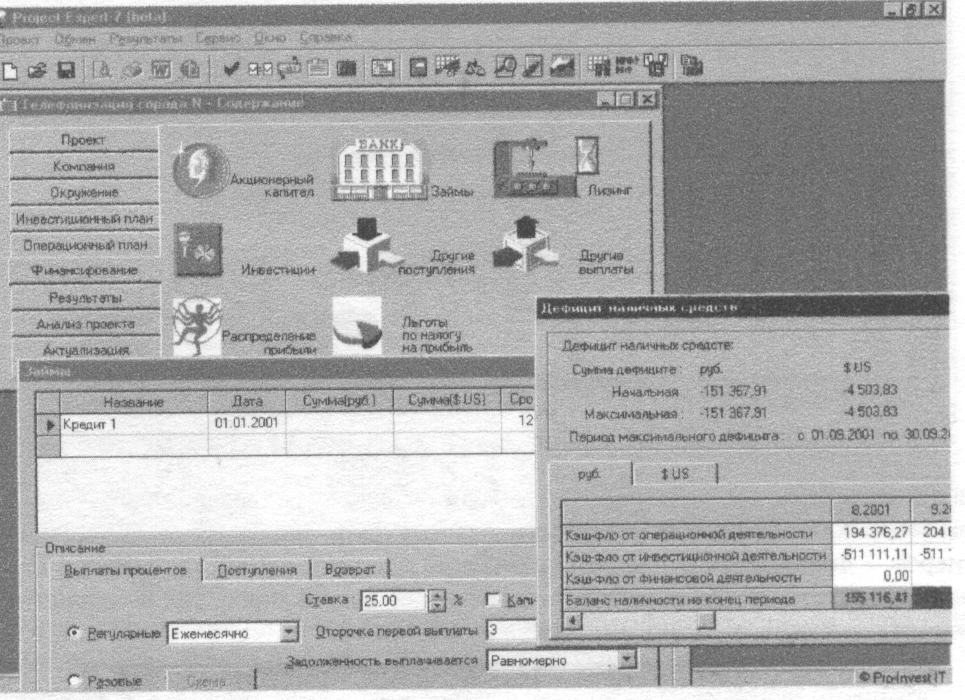Switch to the Поступления tab
Viewport: 965px width, 700px height.
tap(257, 570)
